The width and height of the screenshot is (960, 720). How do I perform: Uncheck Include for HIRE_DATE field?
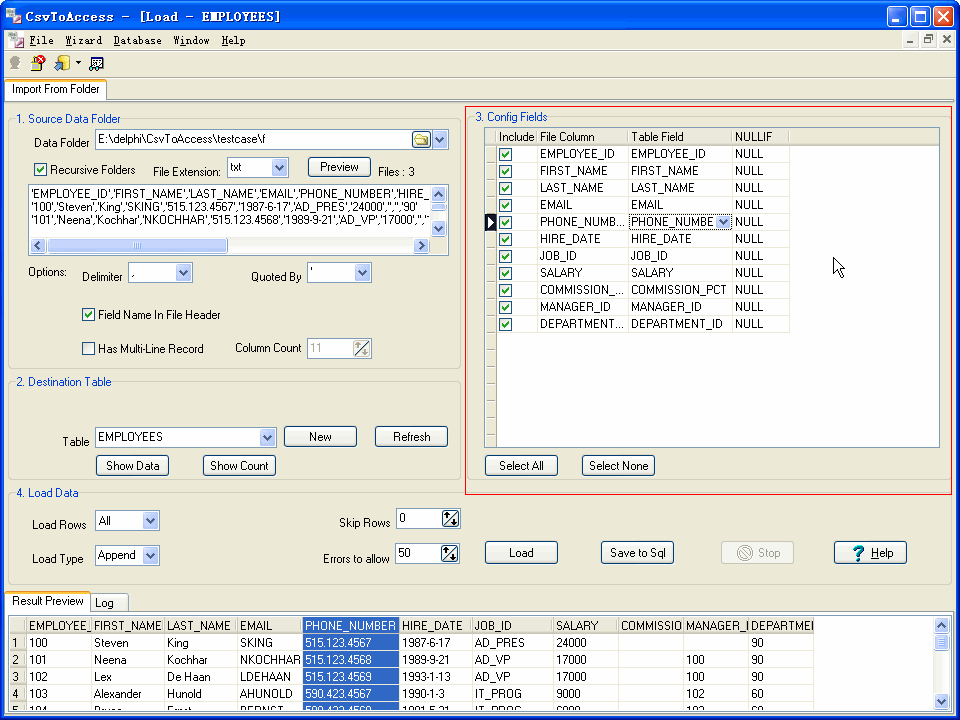click(505, 239)
